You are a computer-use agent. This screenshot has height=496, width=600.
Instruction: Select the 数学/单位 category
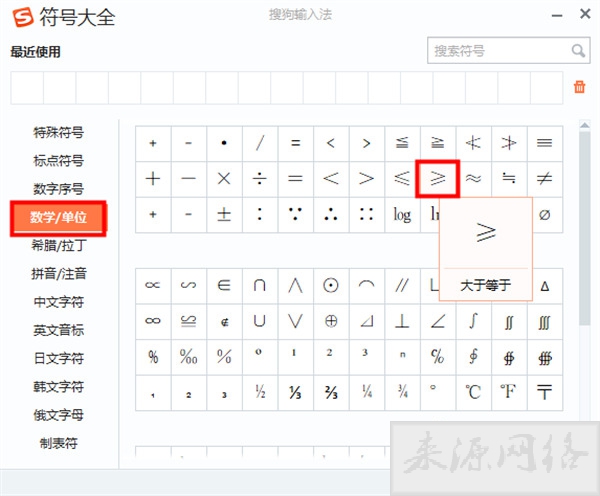(59, 217)
